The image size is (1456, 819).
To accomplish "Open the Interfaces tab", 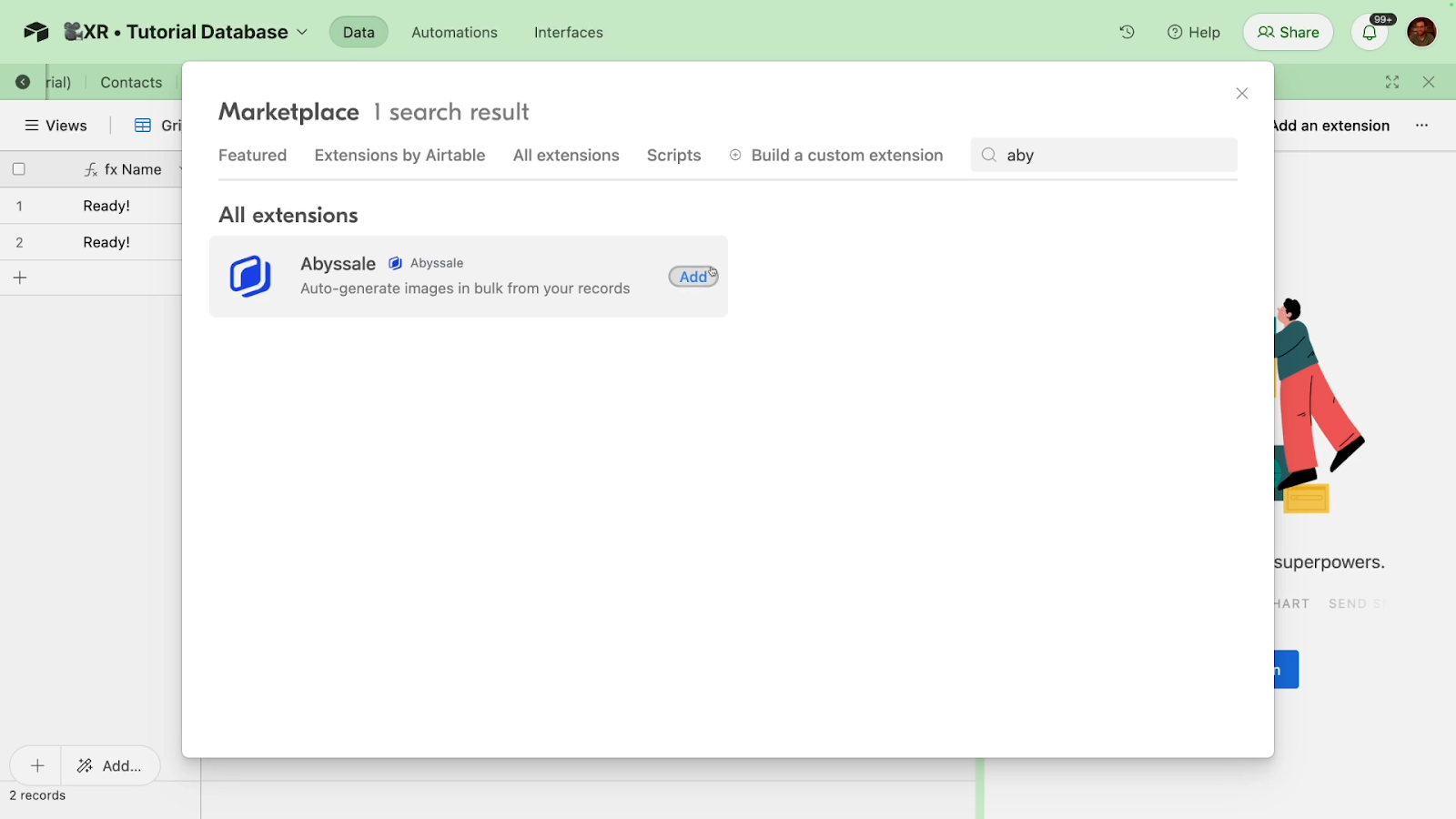I will point(568,32).
